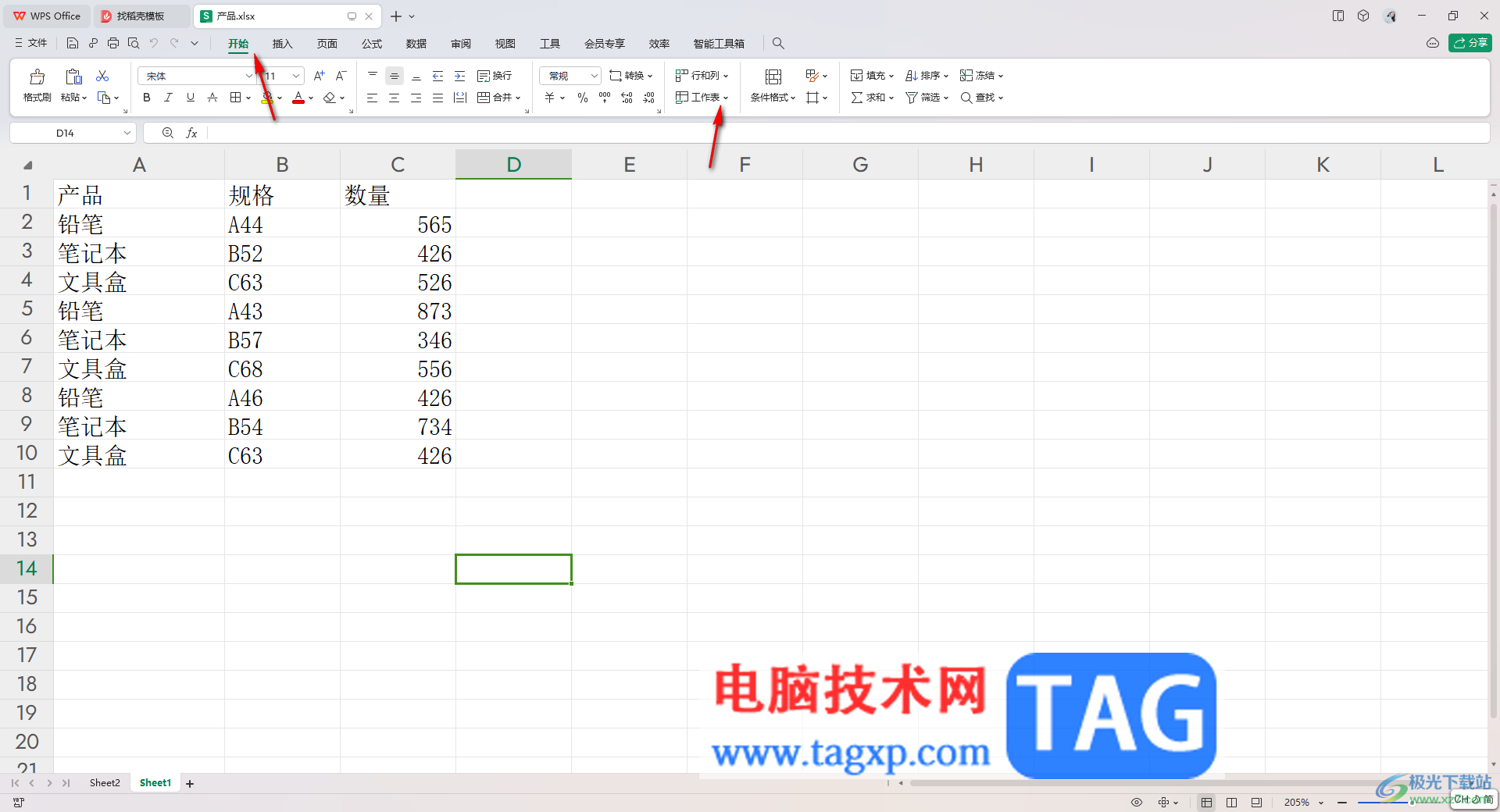Open the 常规 number format dropdown
The height and width of the screenshot is (812, 1500).
[570, 76]
